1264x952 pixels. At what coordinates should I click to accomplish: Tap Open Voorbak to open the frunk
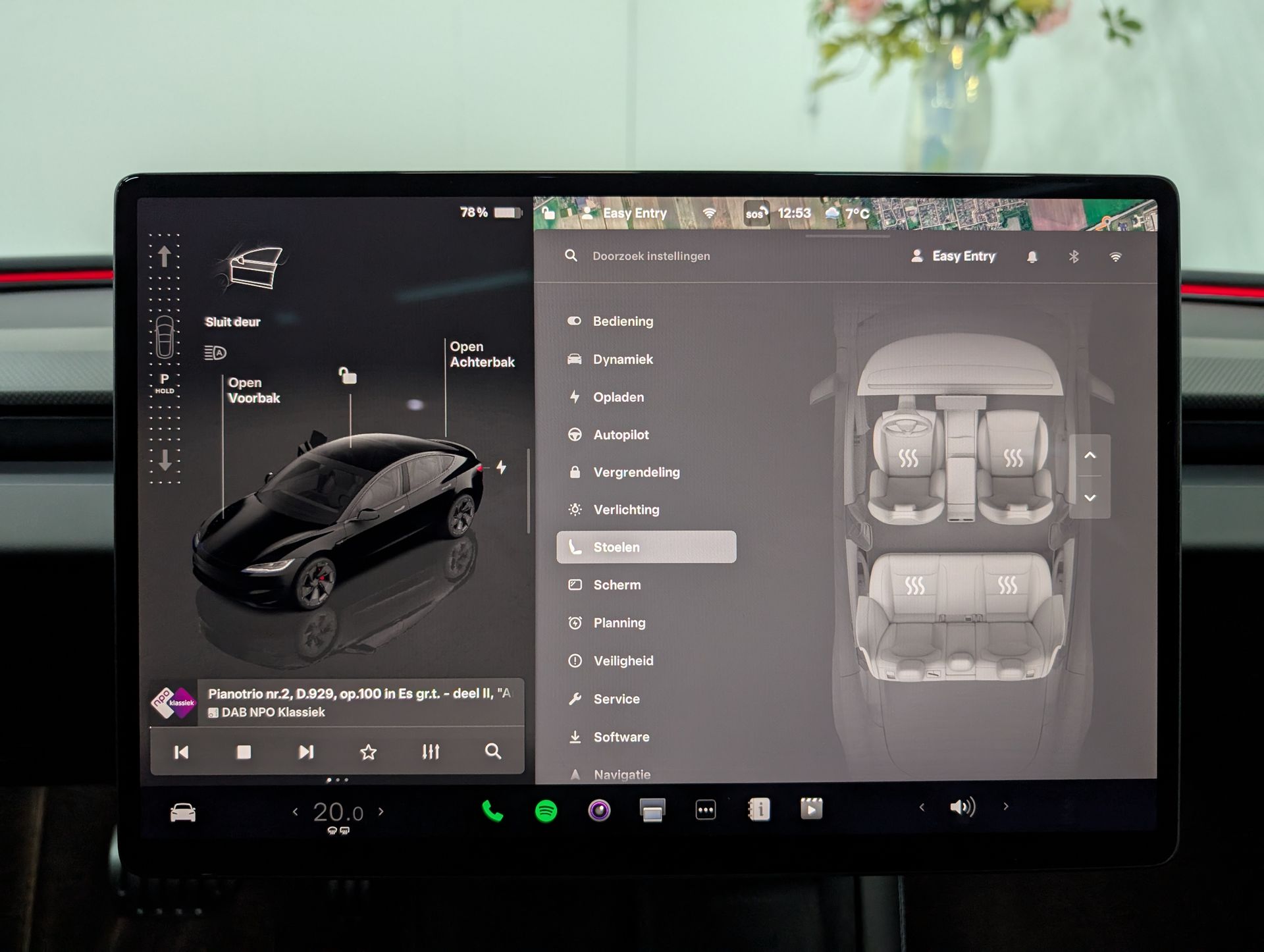pos(253,390)
